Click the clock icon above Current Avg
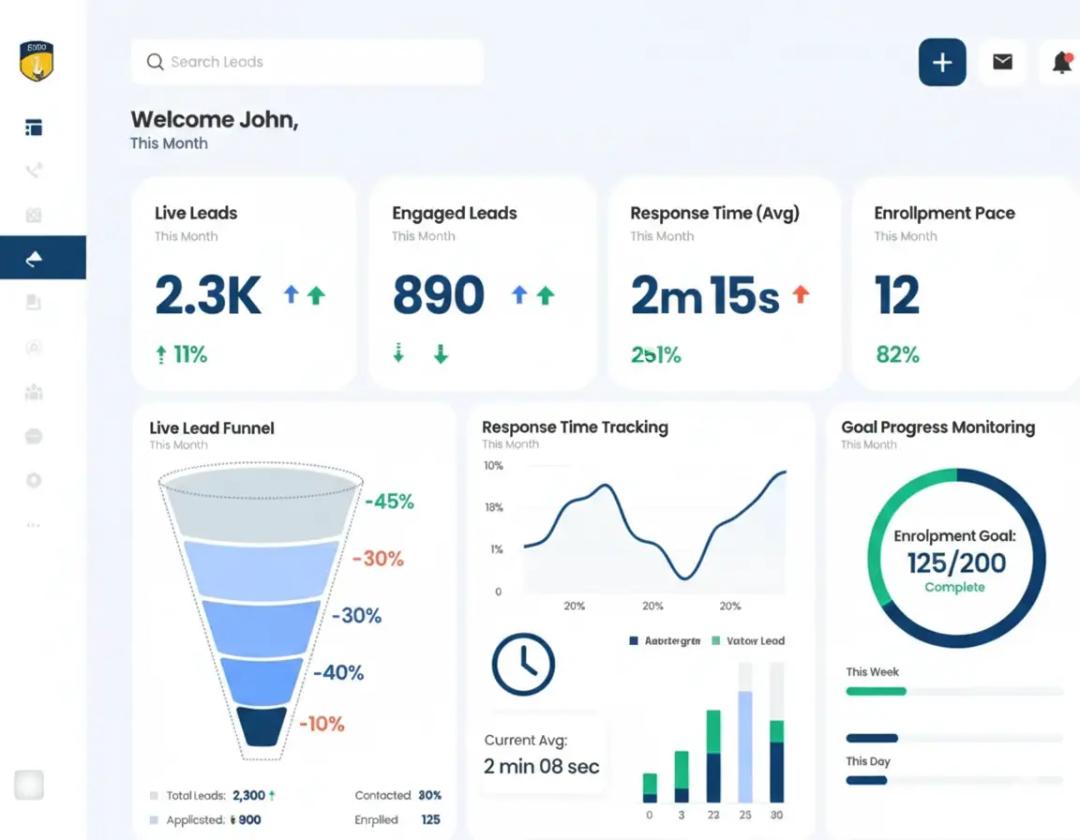Screen dimensions: 1080x840 pos(522,663)
